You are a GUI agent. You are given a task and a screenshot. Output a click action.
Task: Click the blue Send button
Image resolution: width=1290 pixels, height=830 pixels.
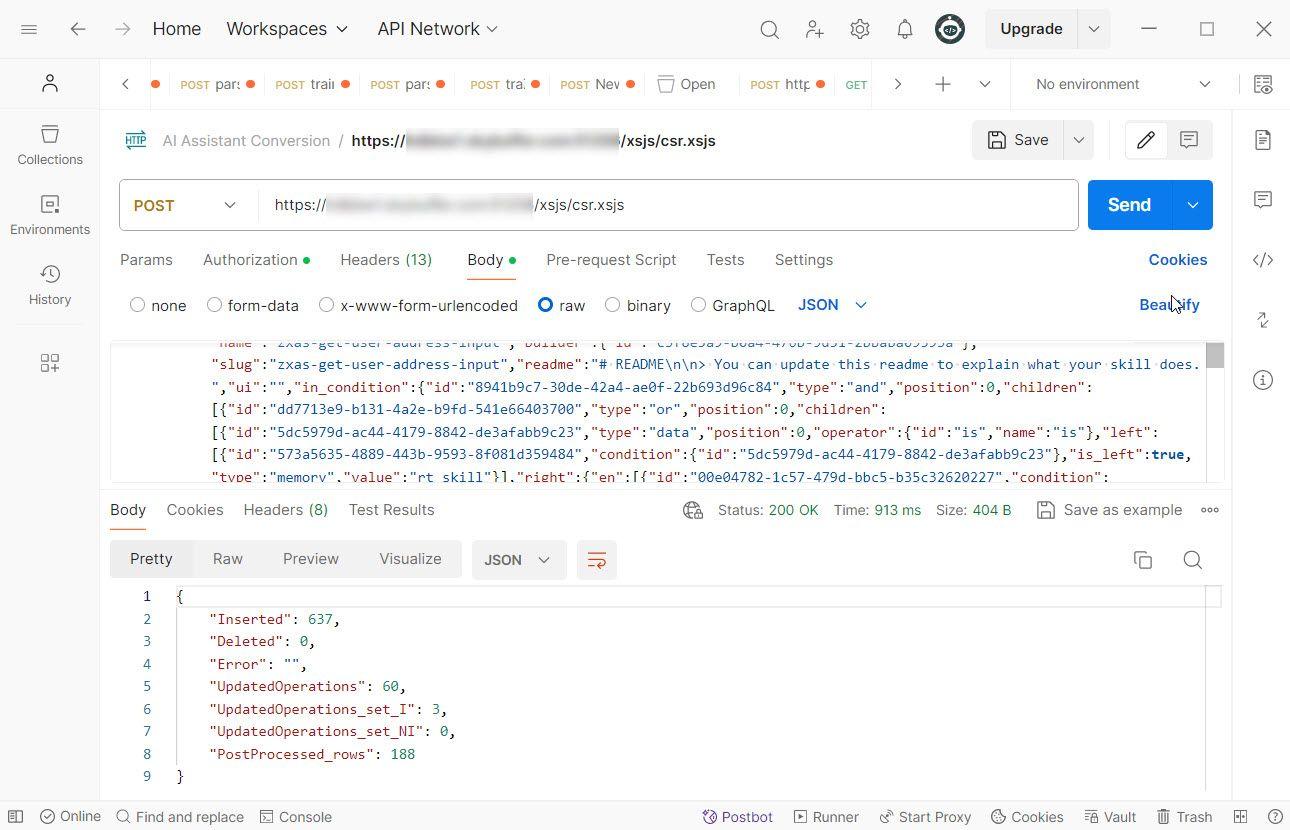tap(1128, 205)
